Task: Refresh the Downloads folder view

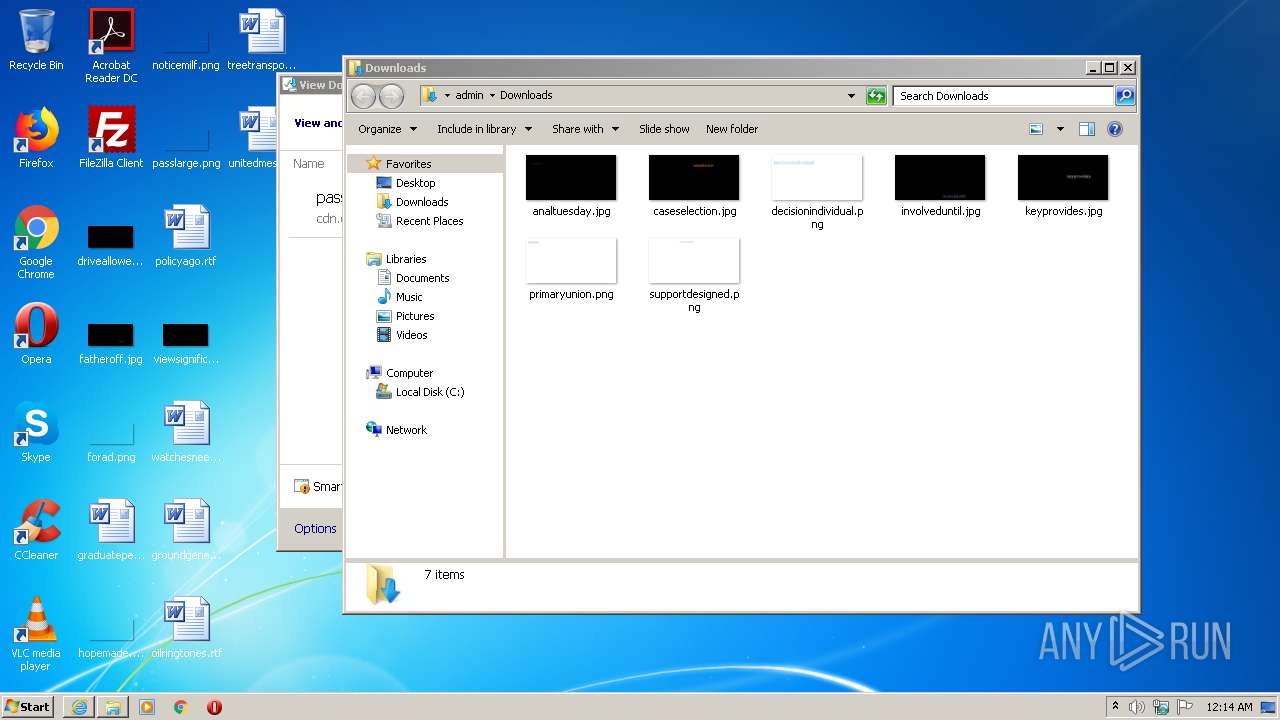Action: pyautogui.click(x=876, y=96)
